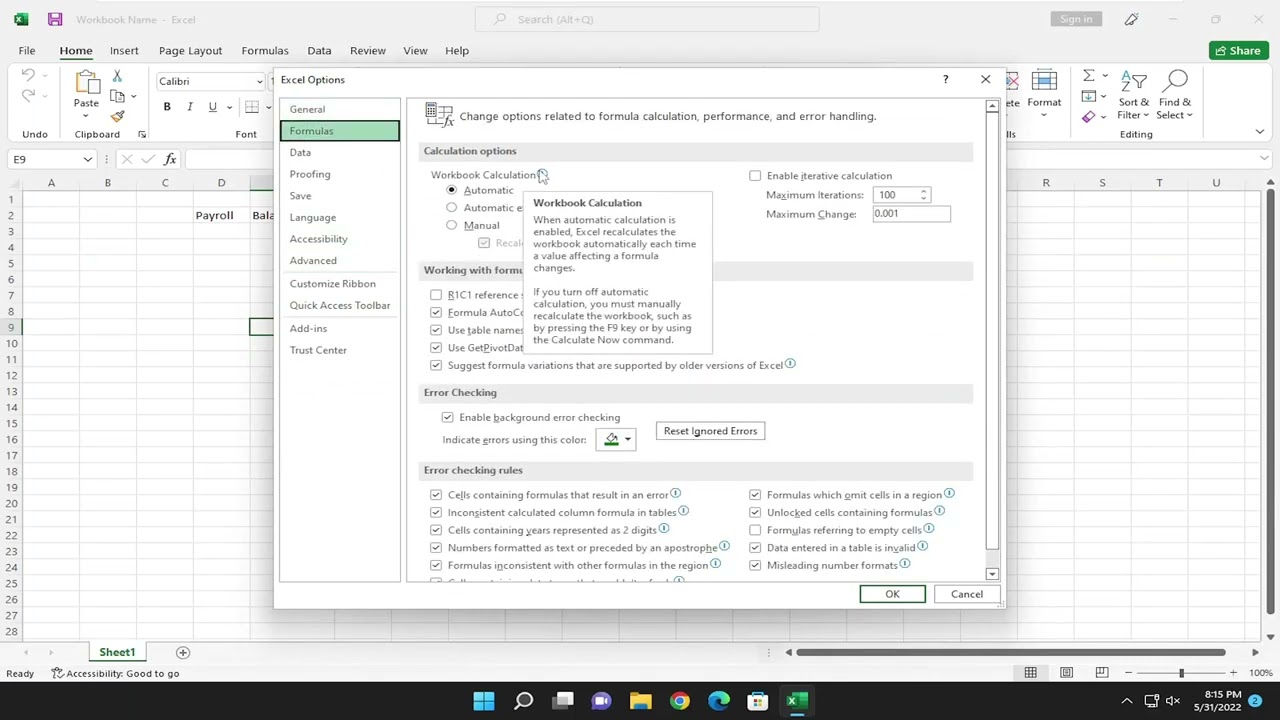Viewport: 1280px width, 720px height.
Task: Click the AutoSum sigma icon
Action: click(x=1088, y=76)
